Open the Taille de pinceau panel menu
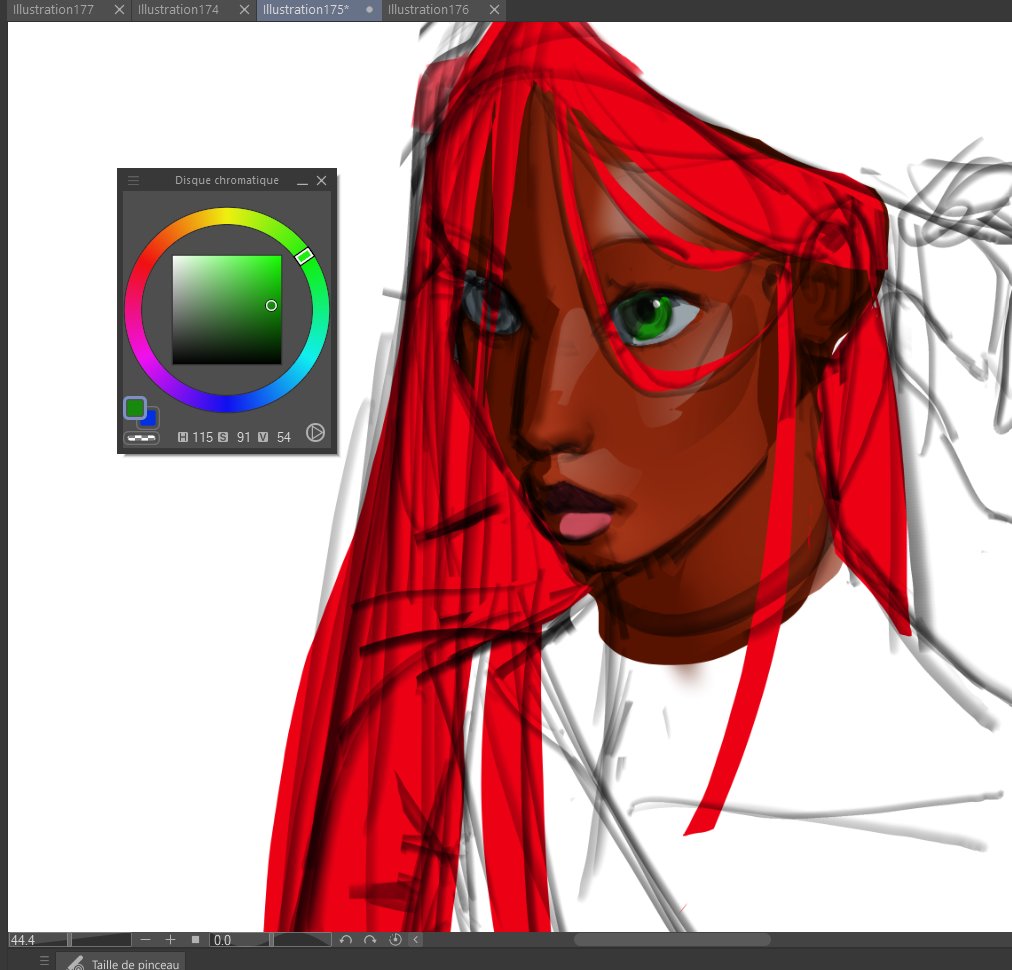 44,961
